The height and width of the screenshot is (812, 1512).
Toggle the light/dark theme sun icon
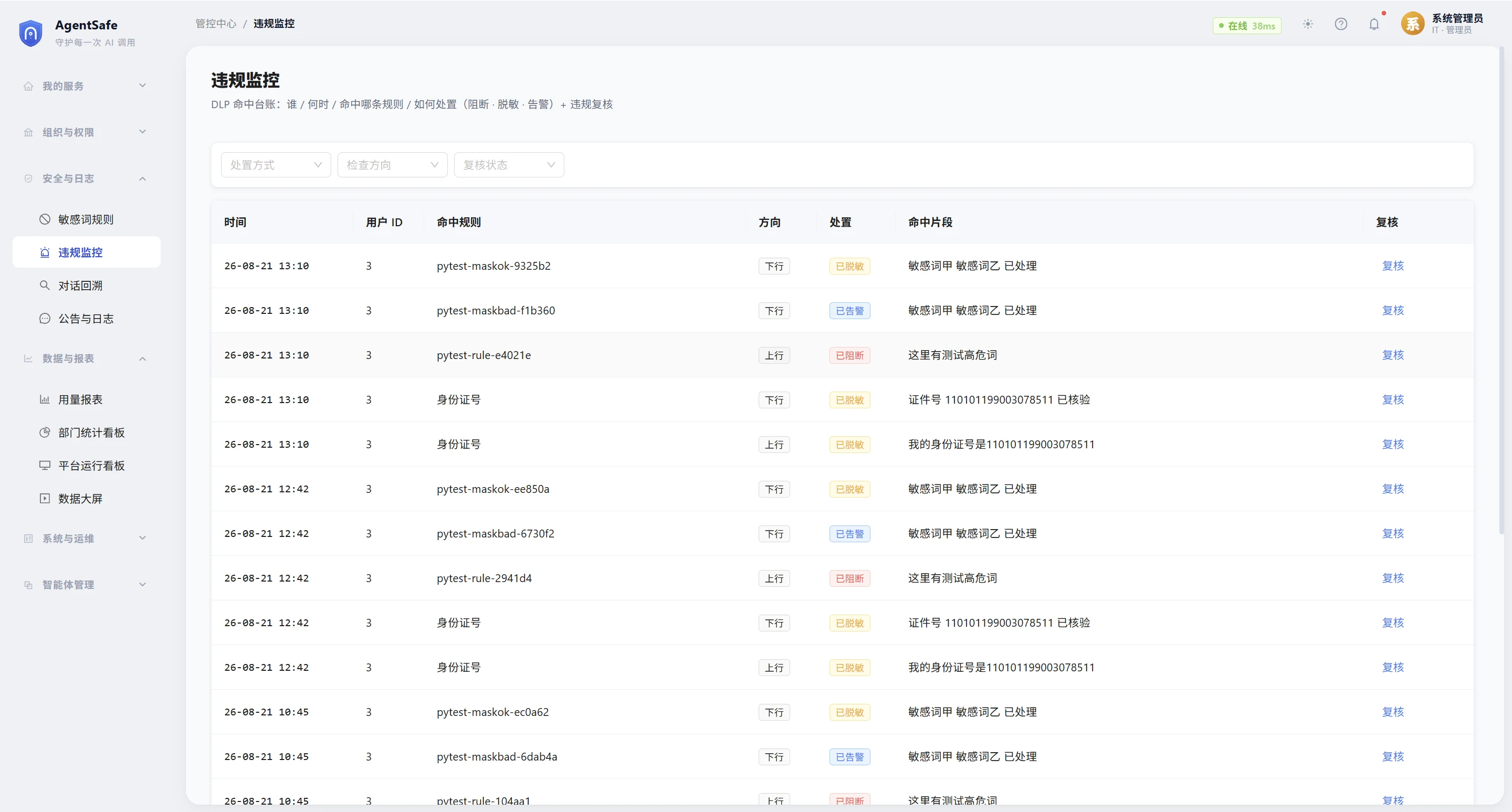click(1308, 24)
